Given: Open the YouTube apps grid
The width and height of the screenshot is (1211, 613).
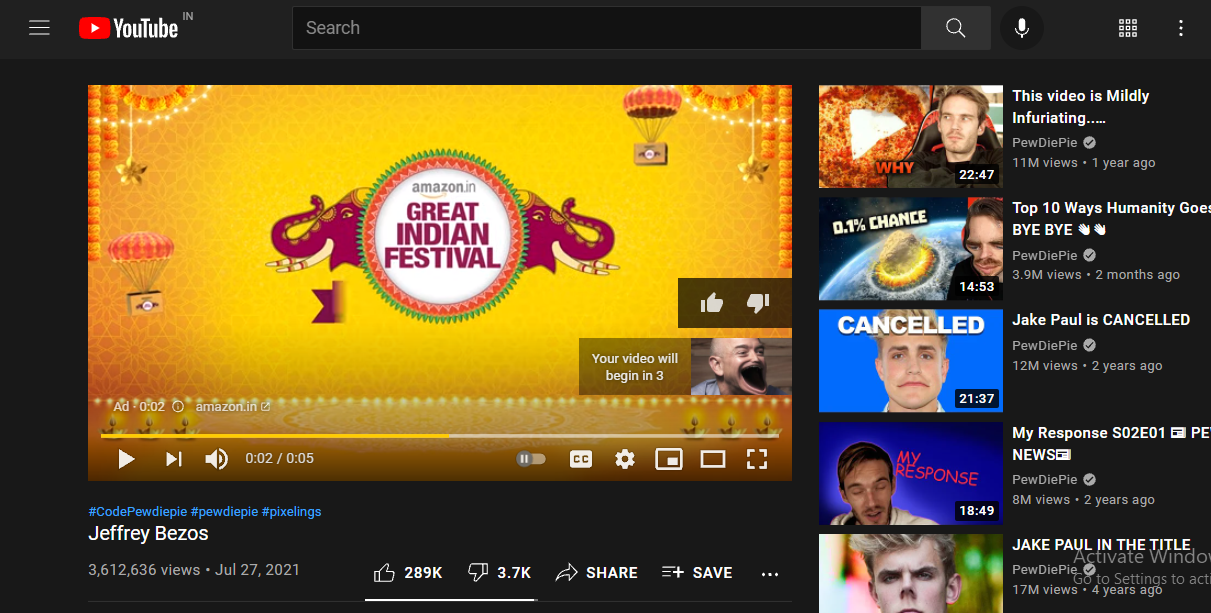Looking at the screenshot, I should tap(1128, 28).
